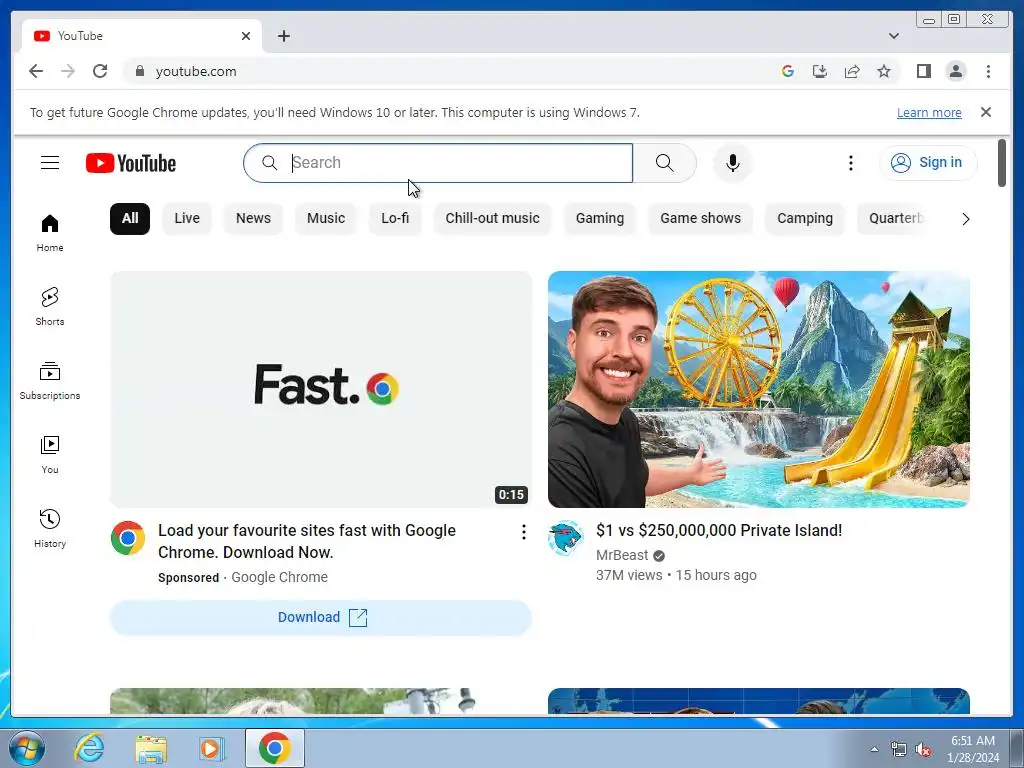View the site information lock icon
1024x768 pixels.
pos(139,71)
